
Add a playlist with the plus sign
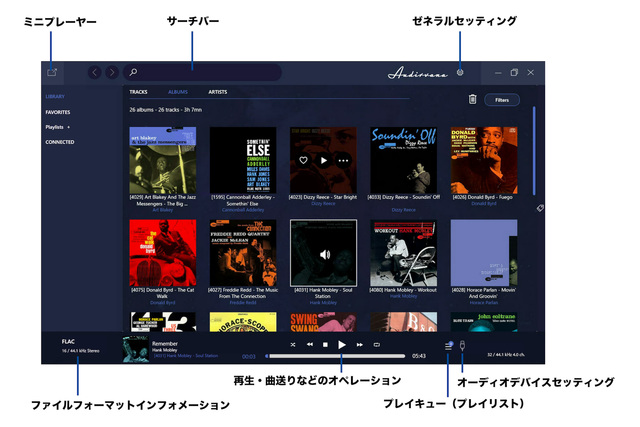tap(69, 127)
